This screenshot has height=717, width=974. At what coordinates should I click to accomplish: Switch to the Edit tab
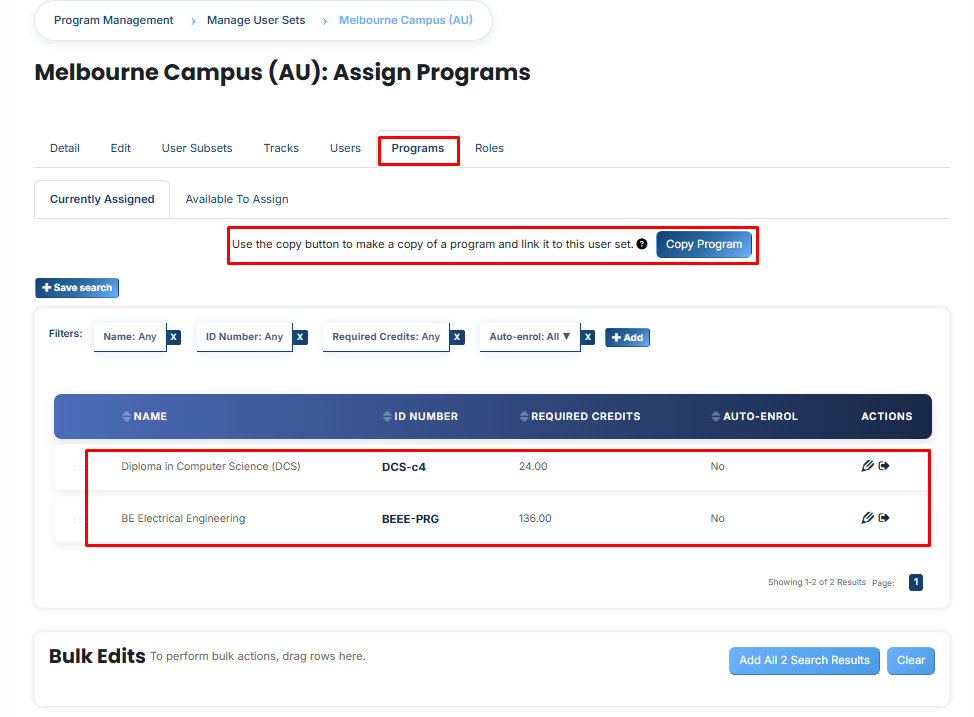pyautogui.click(x=121, y=148)
